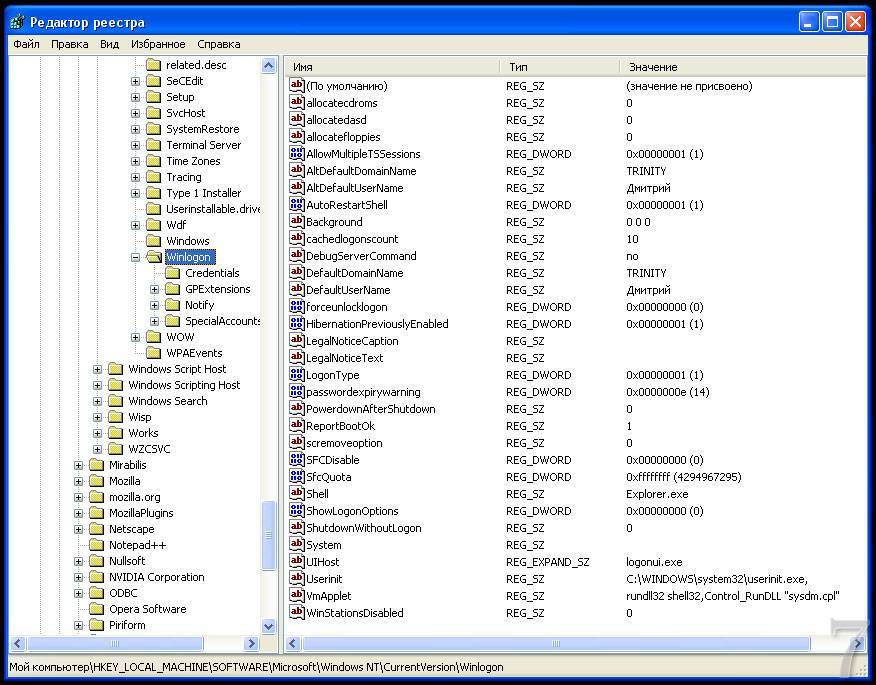
Task: Click the Shell string value icon
Action: coord(296,494)
